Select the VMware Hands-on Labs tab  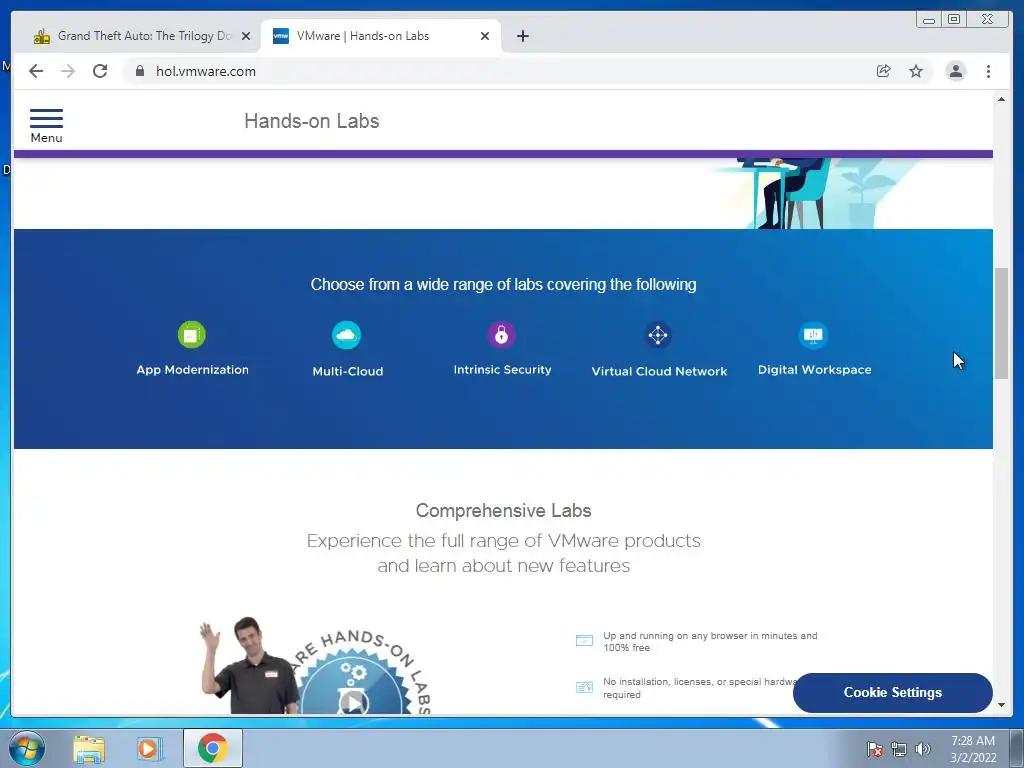tap(381, 36)
